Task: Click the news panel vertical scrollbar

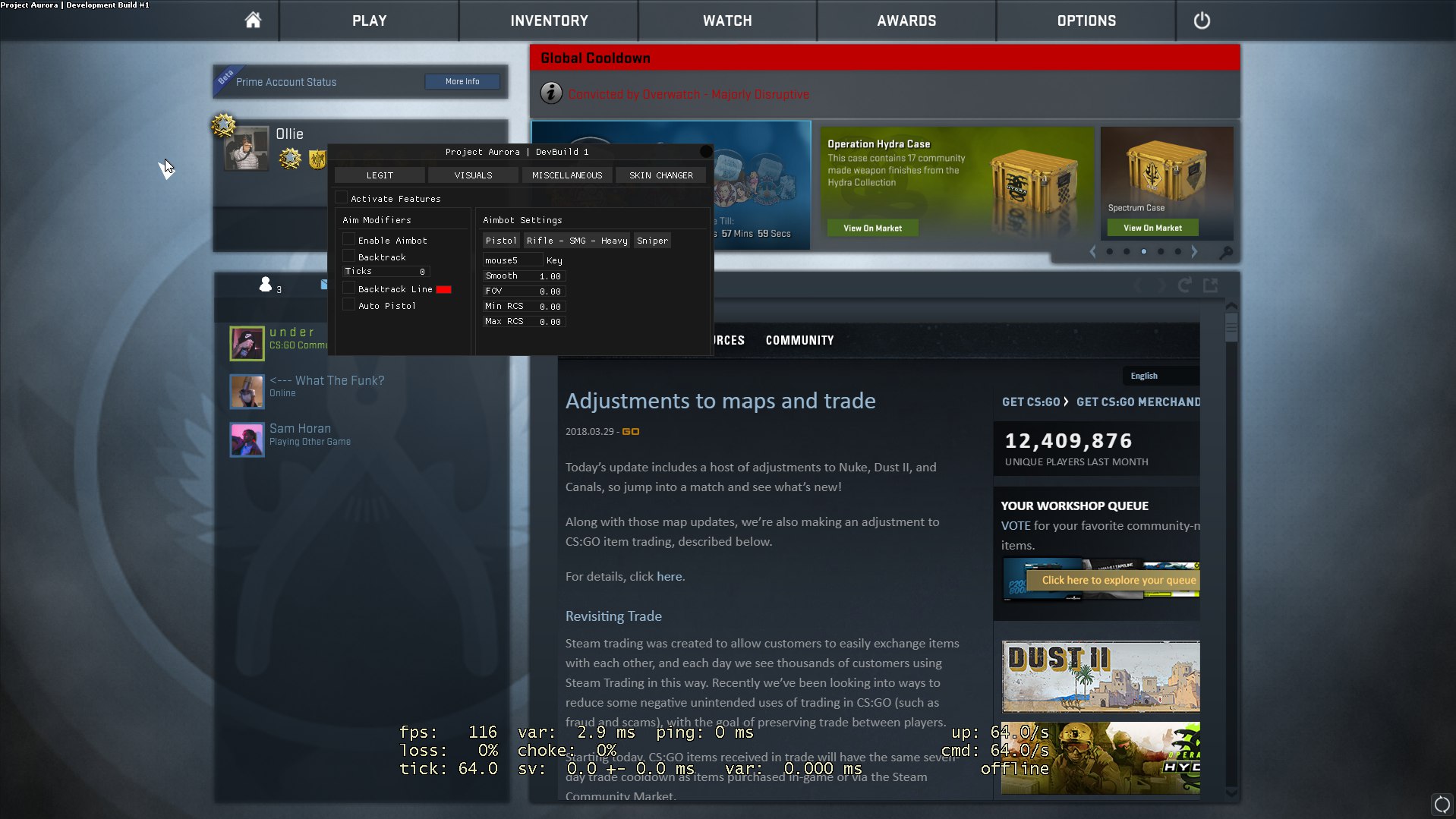Action: pyautogui.click(x=1231, y=550)
